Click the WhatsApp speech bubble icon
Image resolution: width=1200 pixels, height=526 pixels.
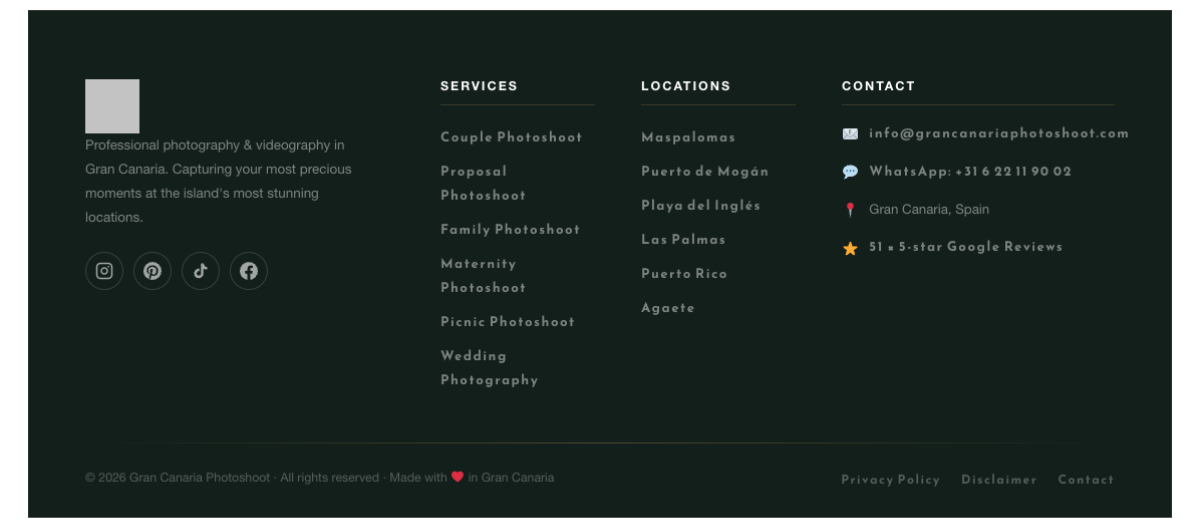[850, 172]
